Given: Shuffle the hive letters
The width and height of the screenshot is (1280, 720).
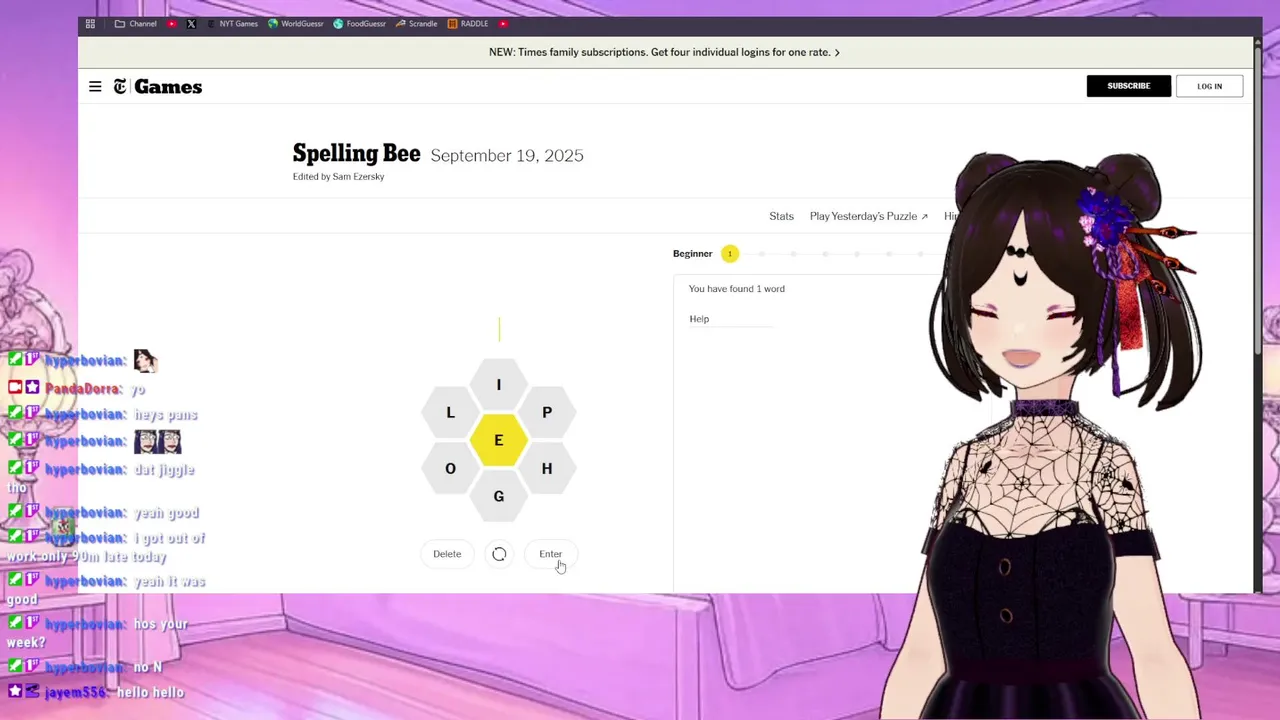Looking at the screenshot, I should click(x=499, y=554).
